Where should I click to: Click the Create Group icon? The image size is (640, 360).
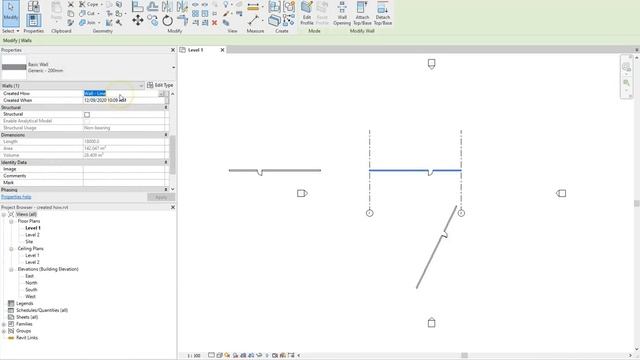(289, 6)
